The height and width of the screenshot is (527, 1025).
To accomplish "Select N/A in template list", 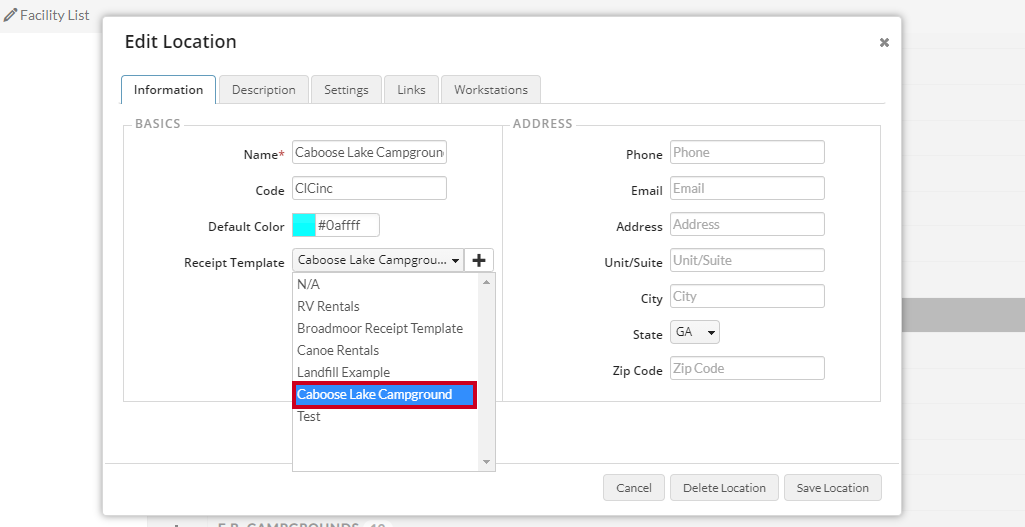I will click(386, 284).
